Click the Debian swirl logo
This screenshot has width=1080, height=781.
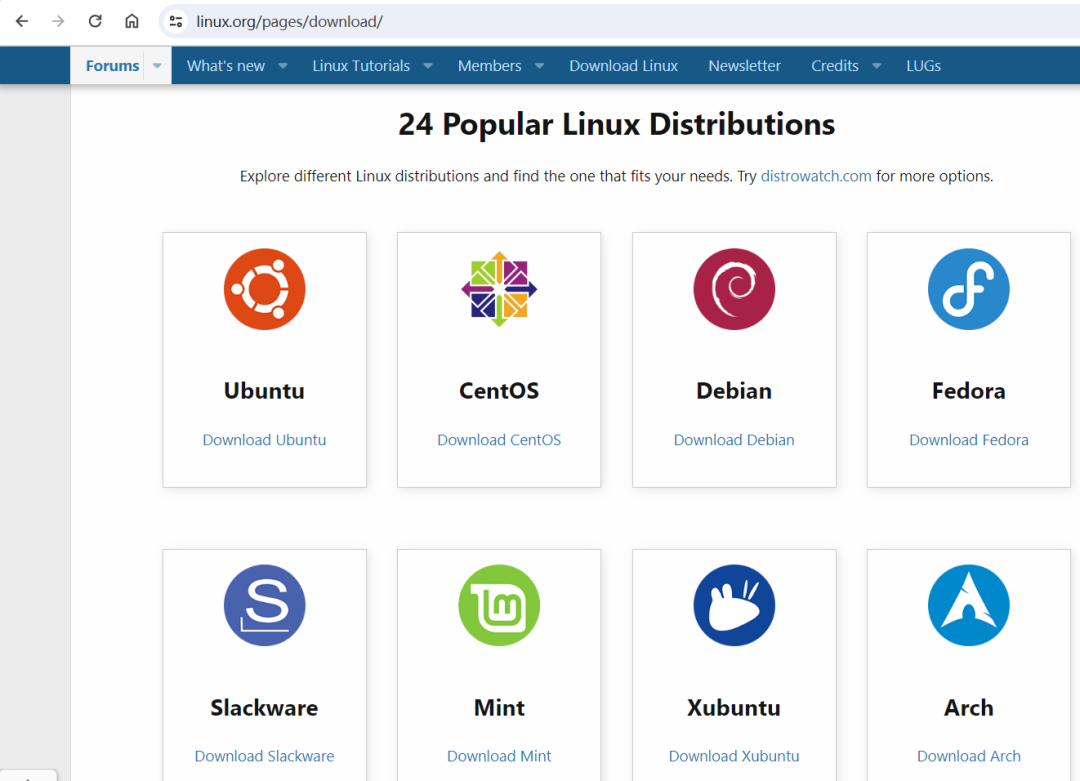coord(734,289)
